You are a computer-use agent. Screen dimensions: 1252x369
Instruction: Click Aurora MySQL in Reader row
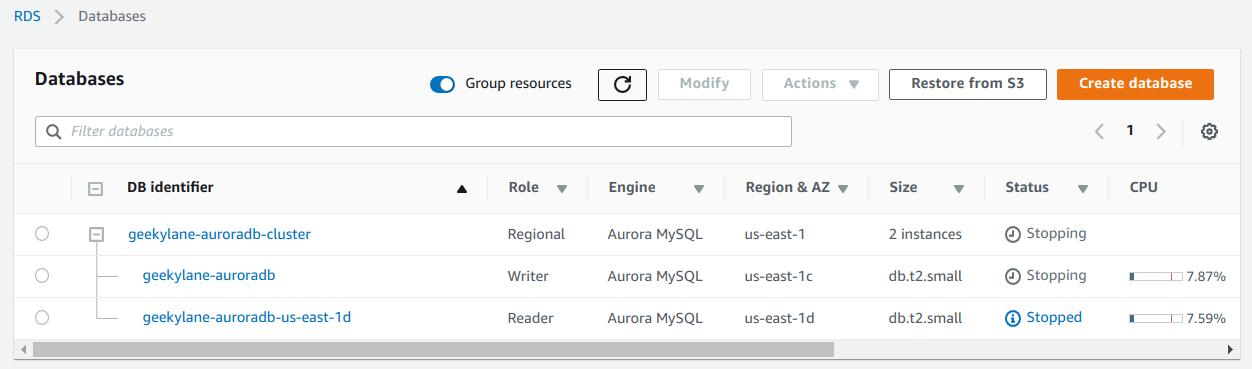click(x=655, y=318)
